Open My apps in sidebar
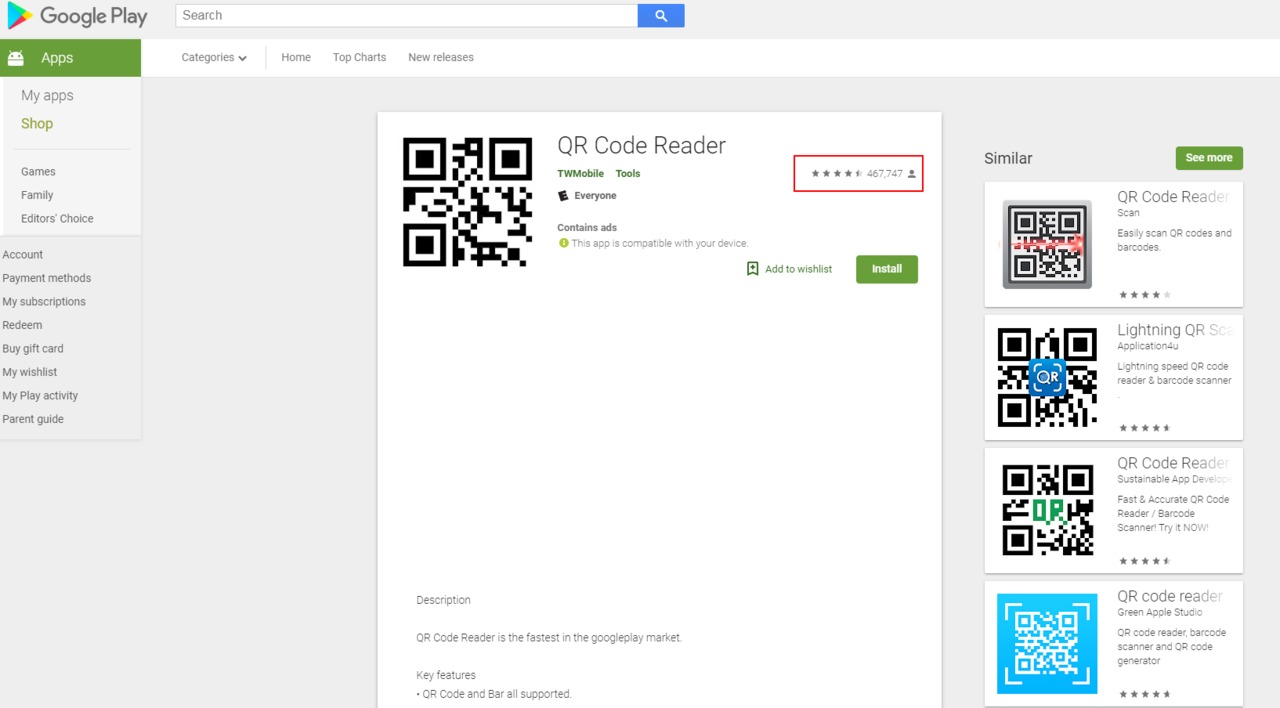The width and height of the screenshot is (1280, 708). tap(47, 96)
